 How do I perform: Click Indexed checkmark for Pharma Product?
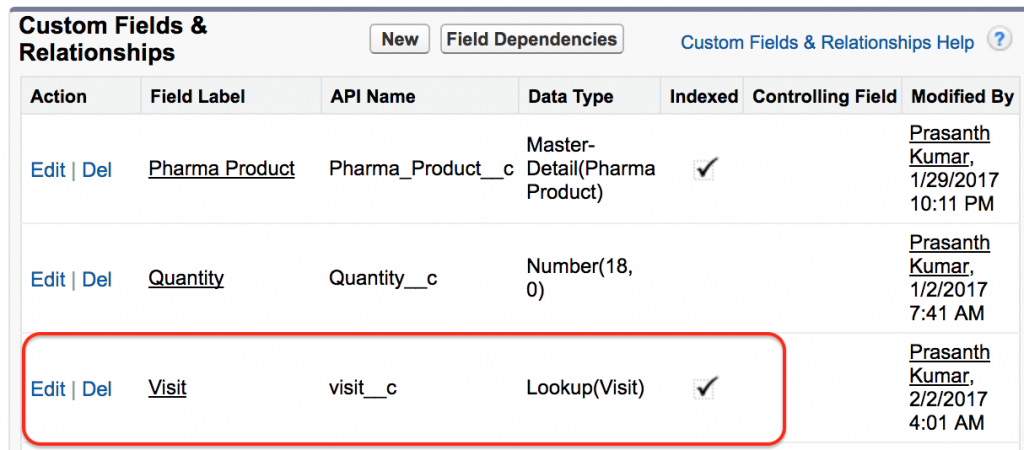point(705,170)
